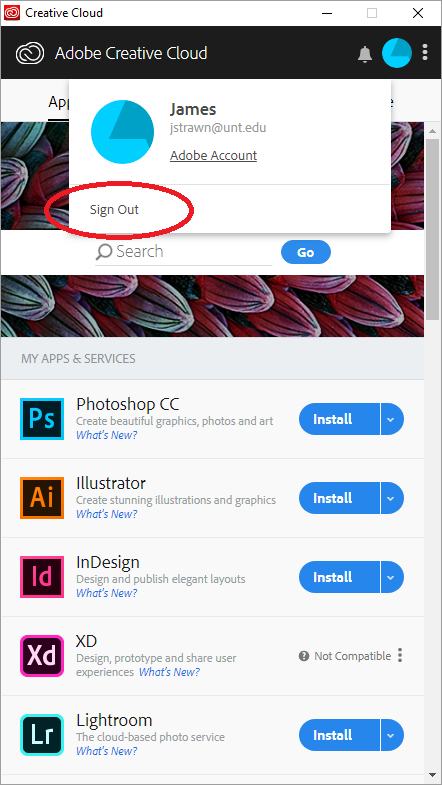Viewport: 442px width, 785px height.
Task: Click the Go search button
Action: click(306, 252)
